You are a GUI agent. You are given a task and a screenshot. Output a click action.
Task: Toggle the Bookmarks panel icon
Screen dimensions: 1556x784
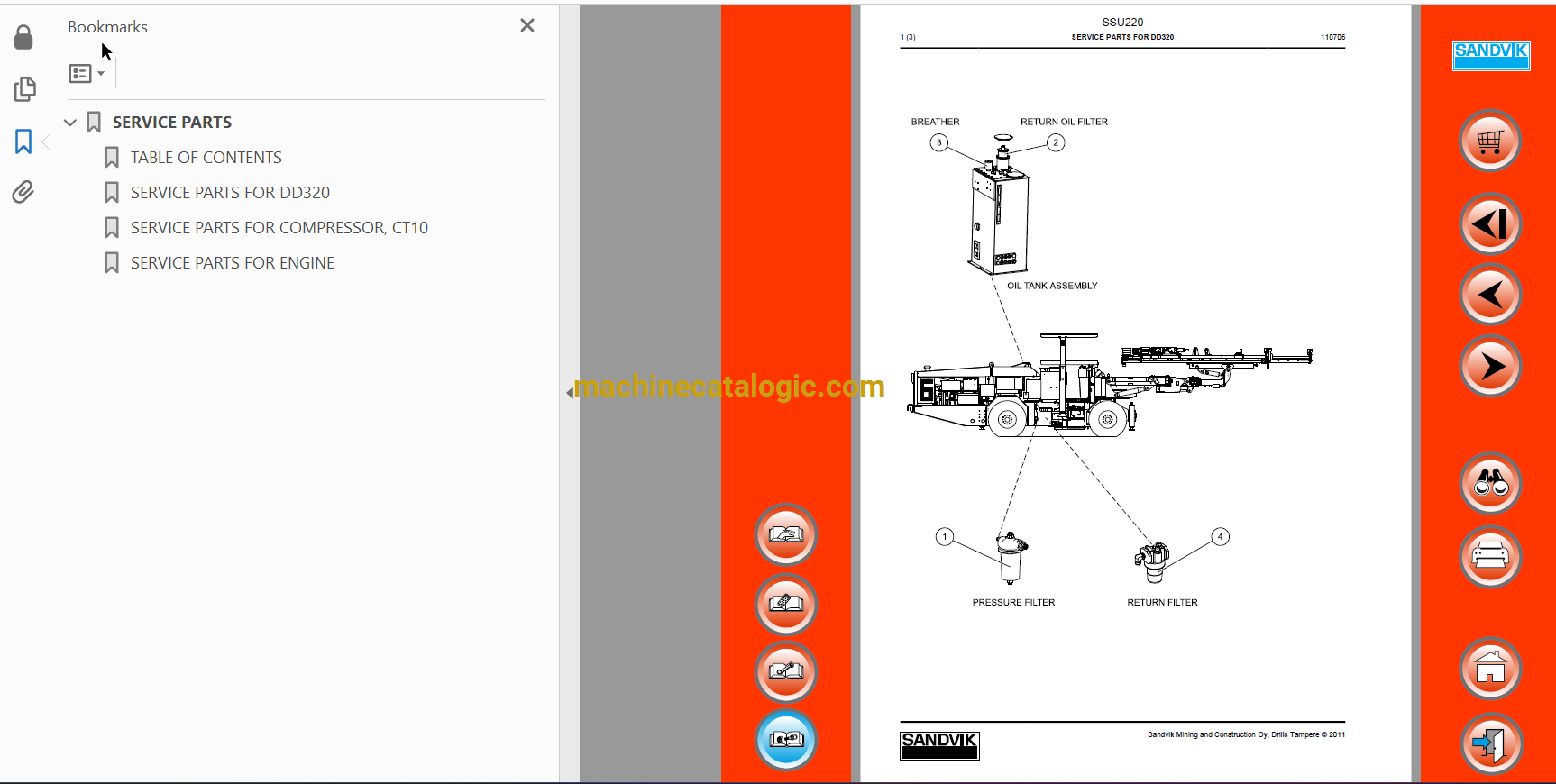23,141
